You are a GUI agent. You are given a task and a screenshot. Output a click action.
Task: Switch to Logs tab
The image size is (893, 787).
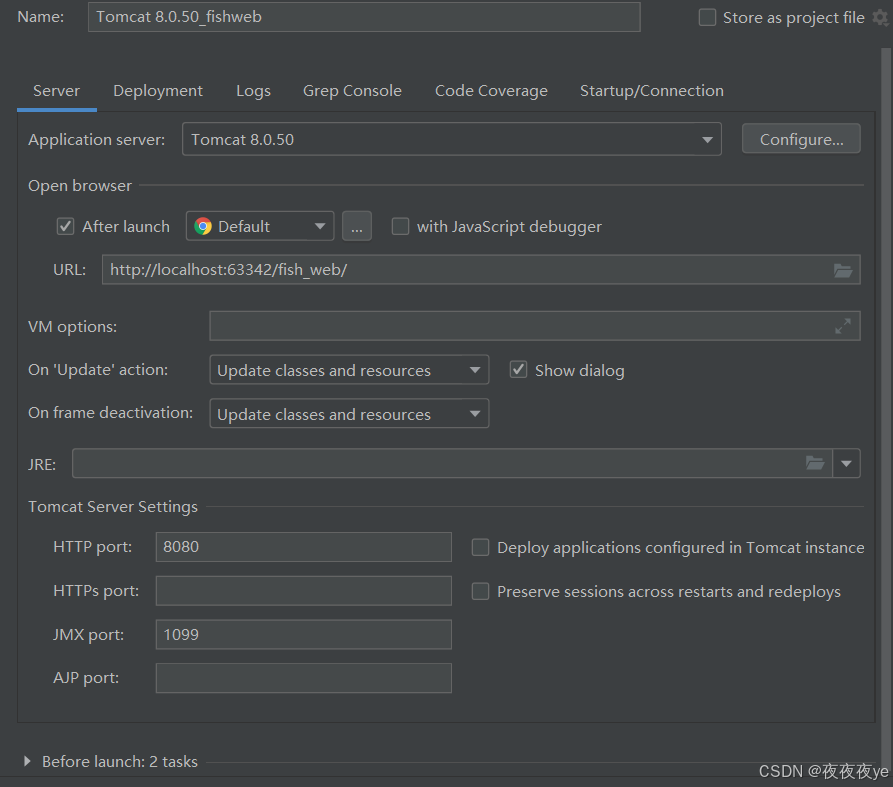pos(253,91)
